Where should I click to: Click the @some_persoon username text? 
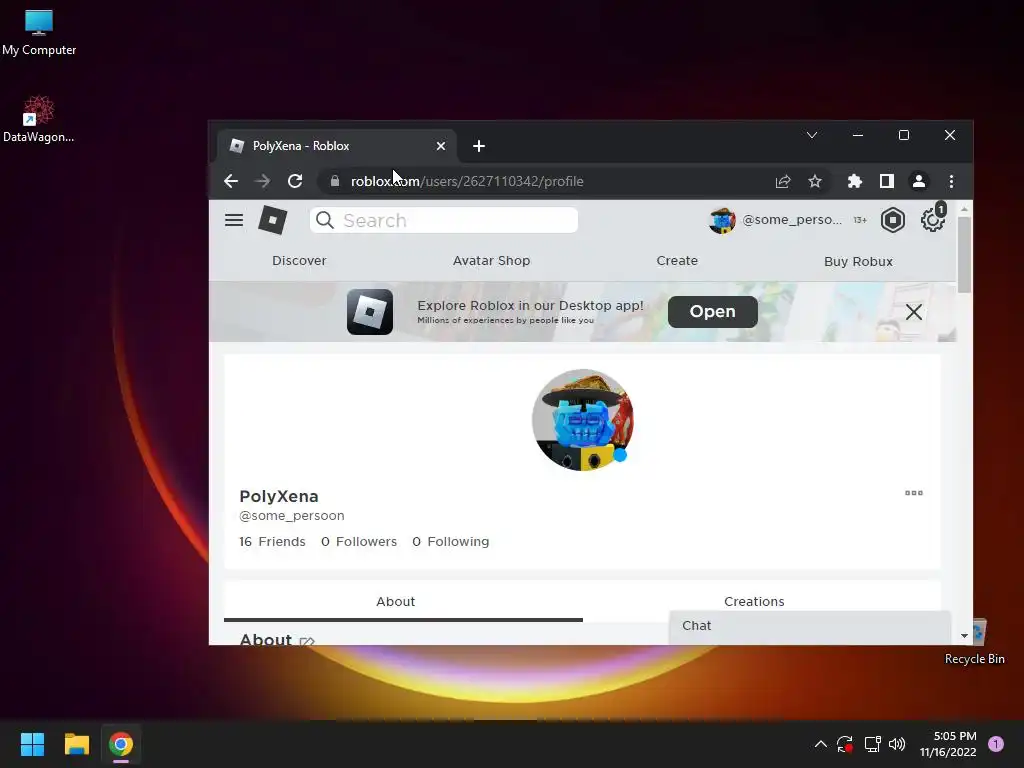291,515
